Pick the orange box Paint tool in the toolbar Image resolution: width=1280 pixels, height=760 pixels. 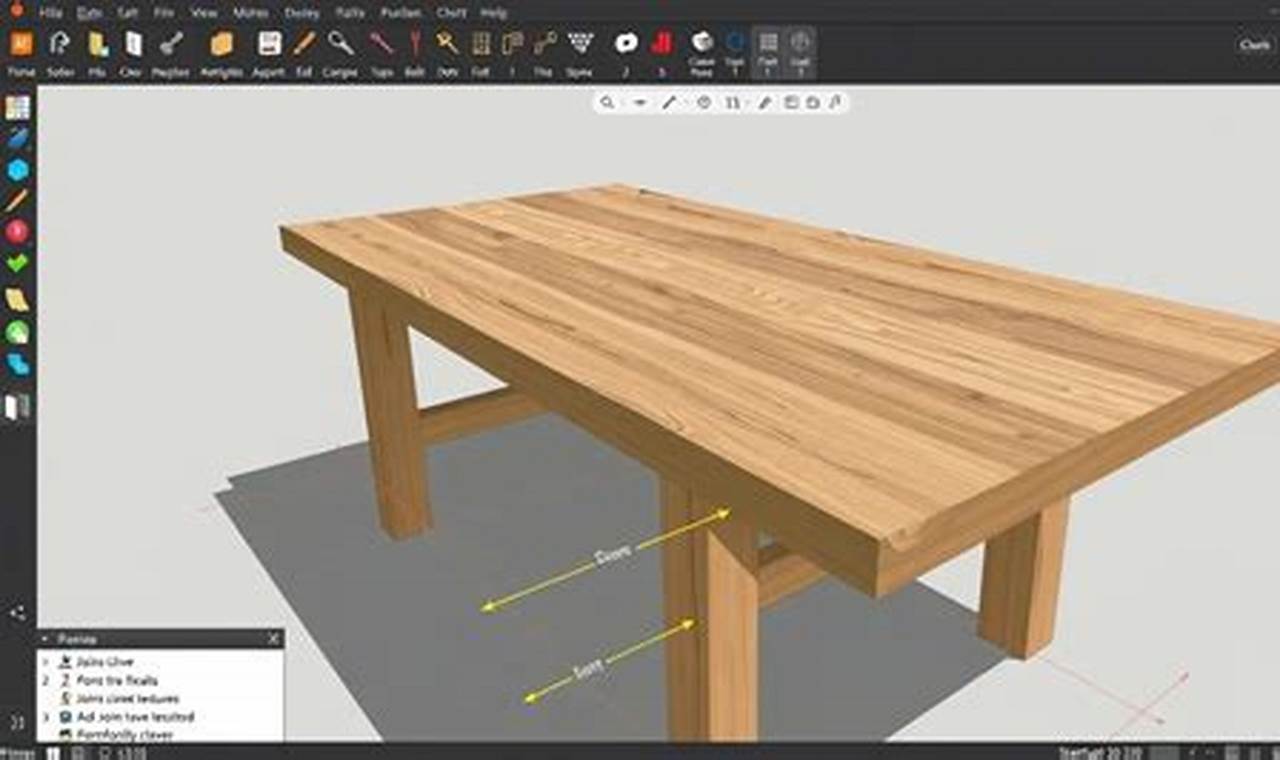pos(221,44)
